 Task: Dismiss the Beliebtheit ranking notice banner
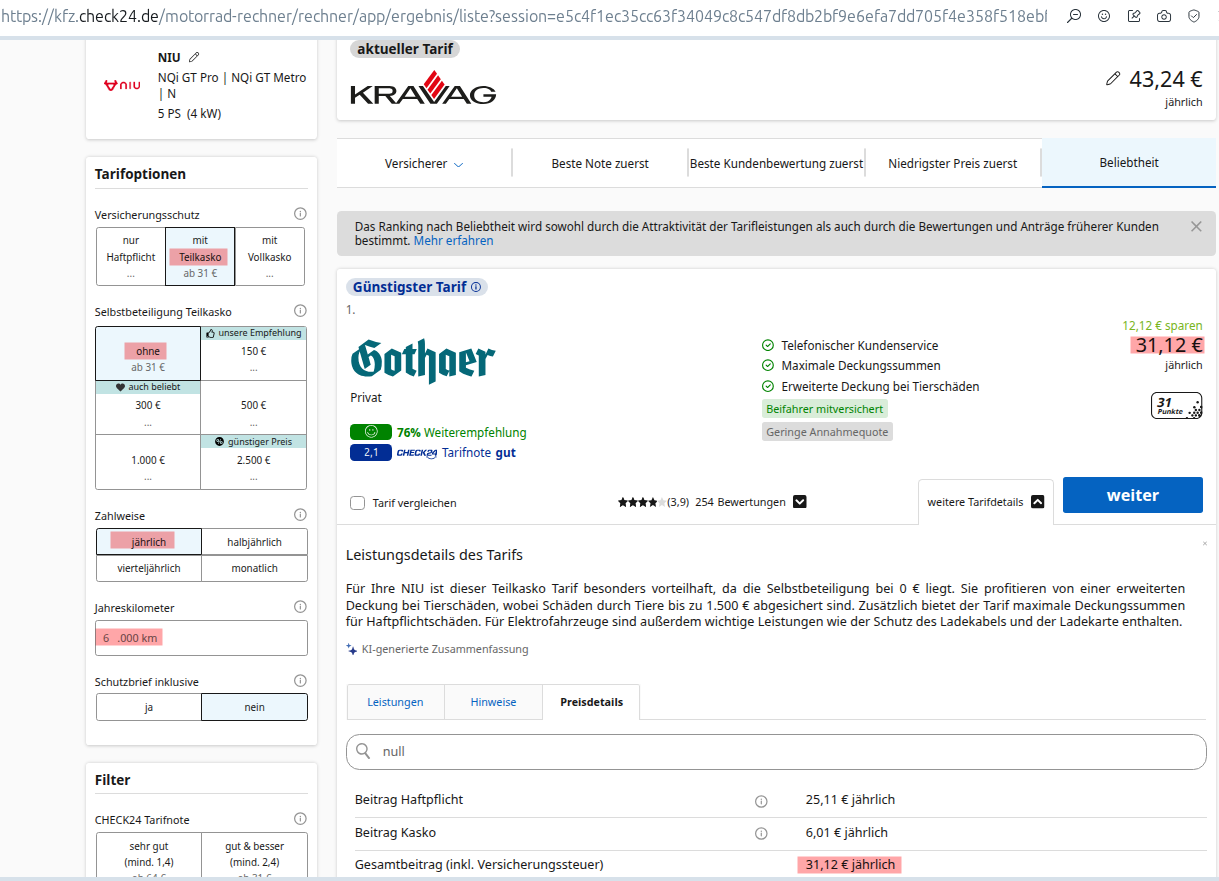point(1196,227)
